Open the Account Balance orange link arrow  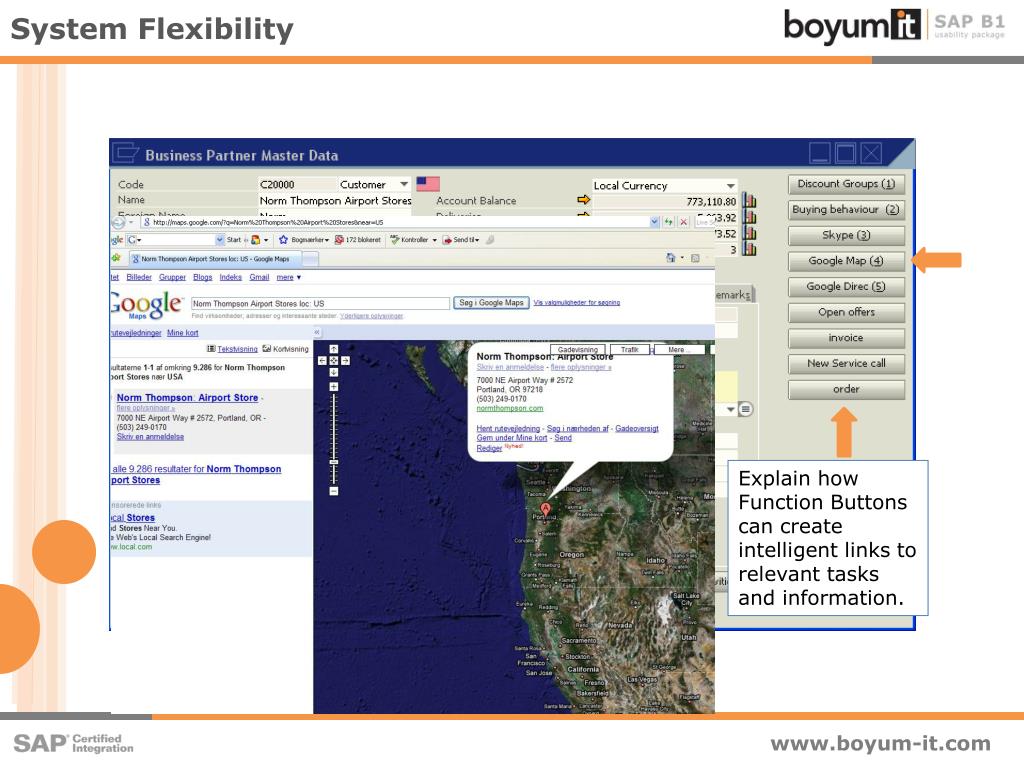click(583, 200)
